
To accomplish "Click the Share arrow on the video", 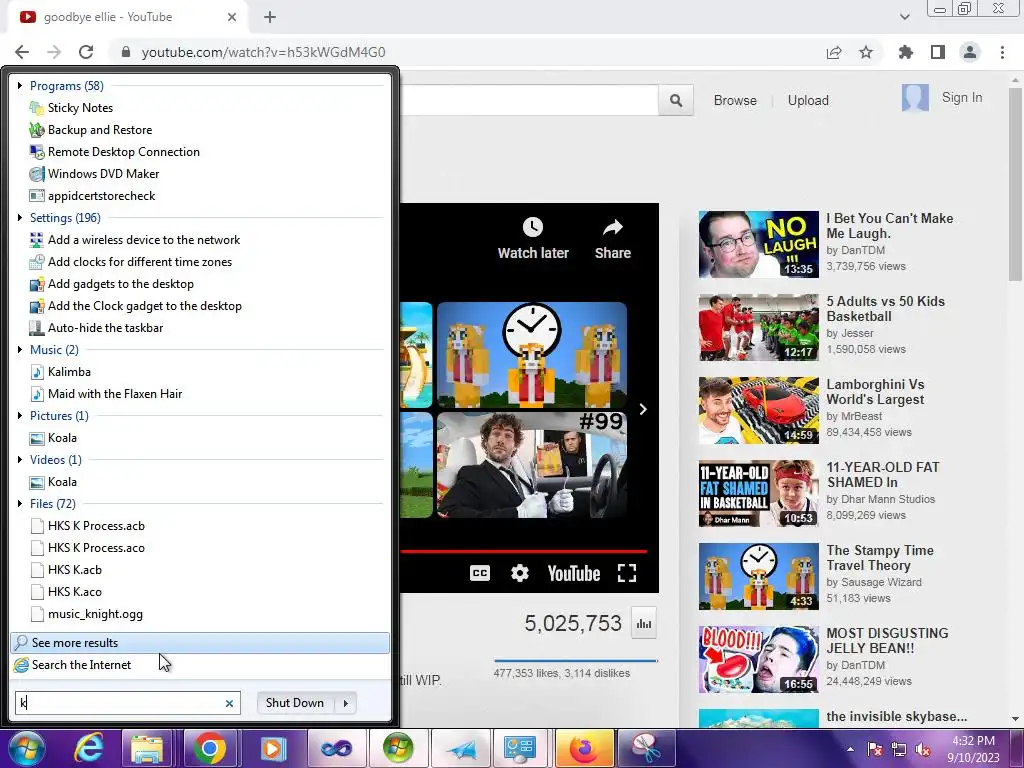I will (613, 227).
